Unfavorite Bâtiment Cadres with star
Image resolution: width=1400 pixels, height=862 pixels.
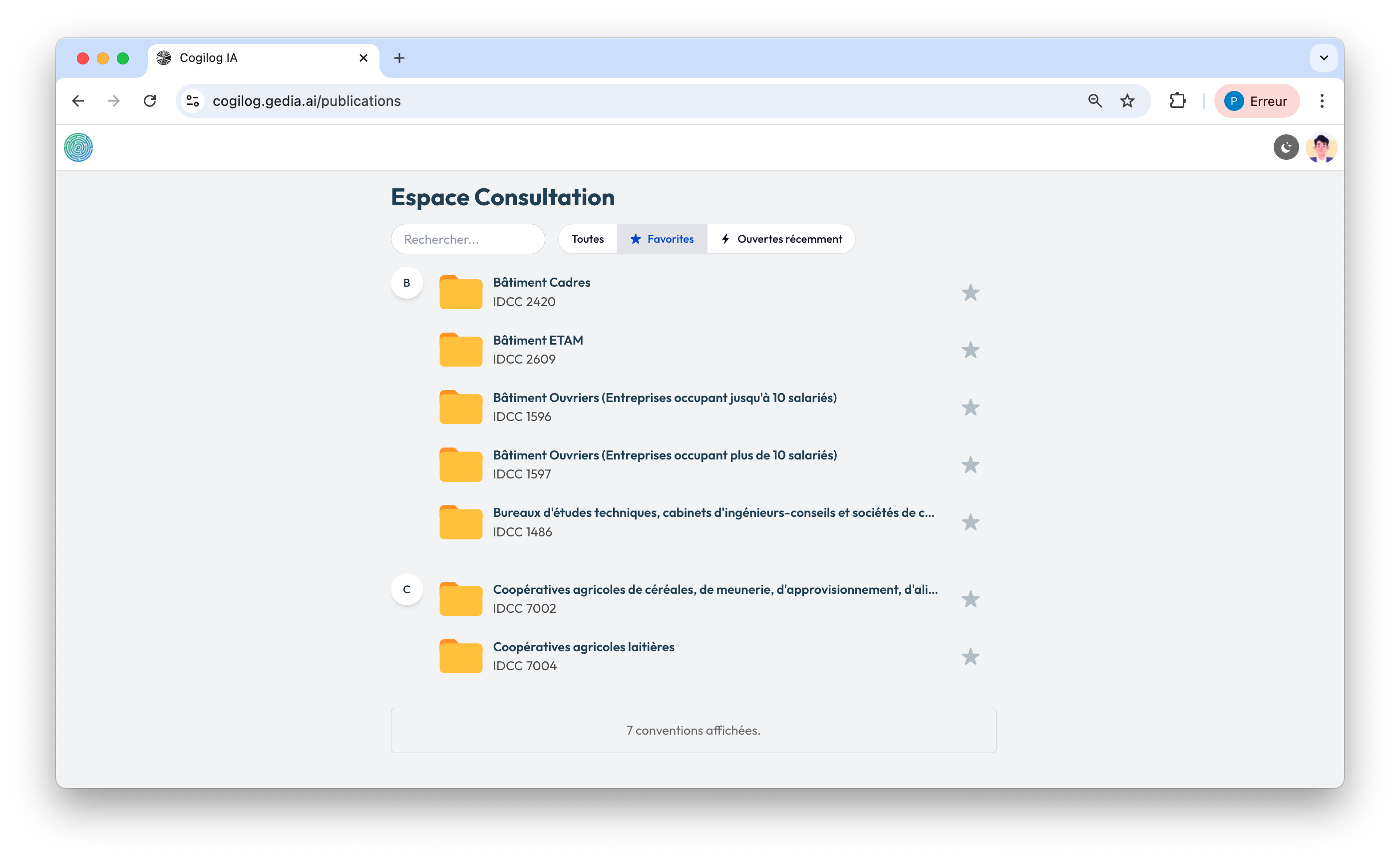[971, 293]
